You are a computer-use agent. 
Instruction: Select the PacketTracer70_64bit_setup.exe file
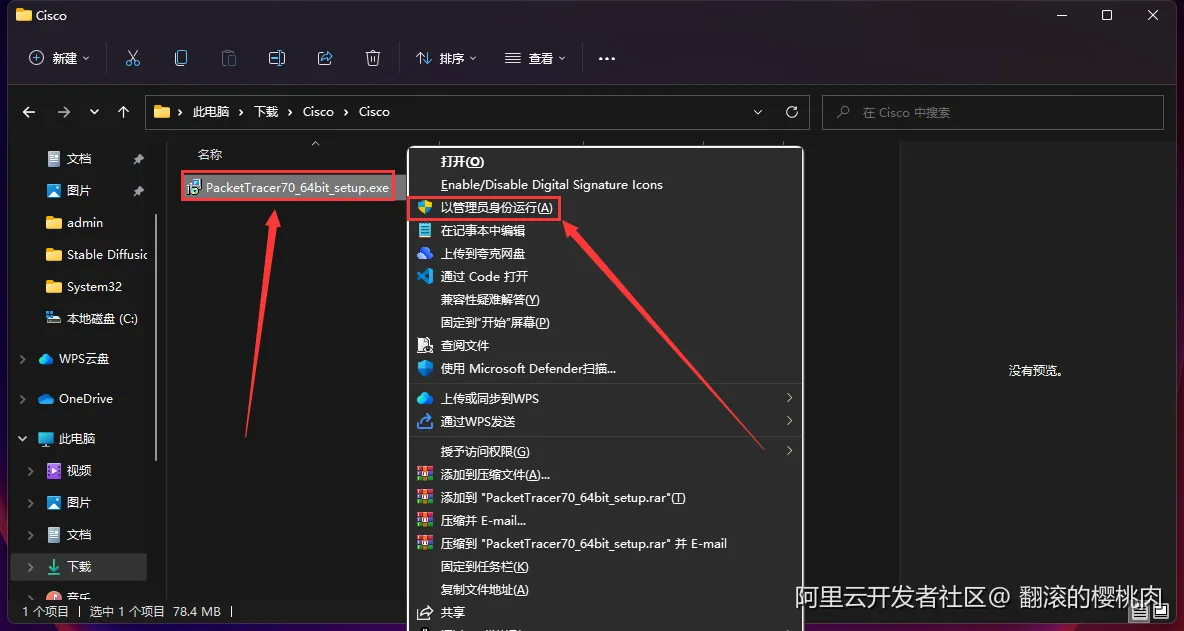pos(288,187)
